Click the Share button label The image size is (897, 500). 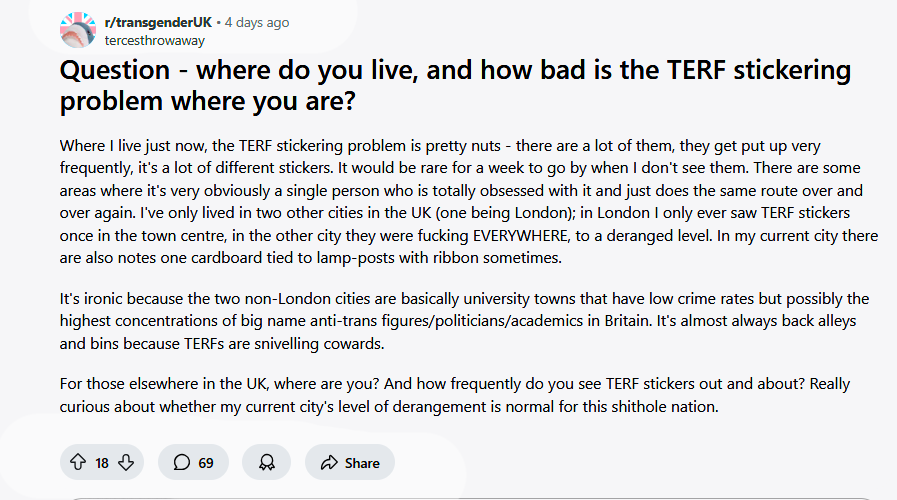click(362, 463)
